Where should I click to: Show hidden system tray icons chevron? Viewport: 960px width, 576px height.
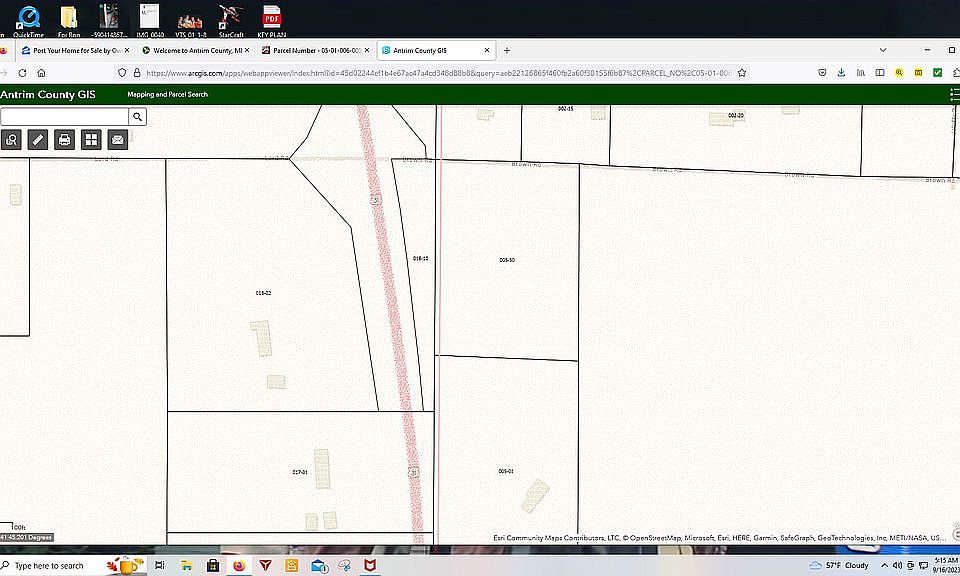coord(884,566)
